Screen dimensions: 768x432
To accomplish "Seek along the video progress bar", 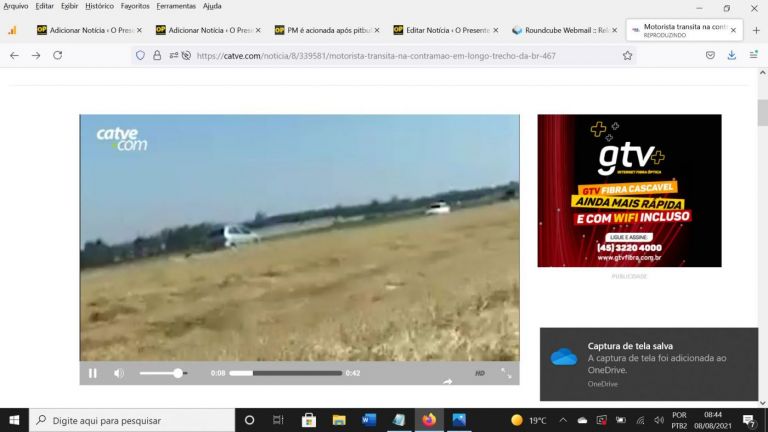I will (286, 373).
